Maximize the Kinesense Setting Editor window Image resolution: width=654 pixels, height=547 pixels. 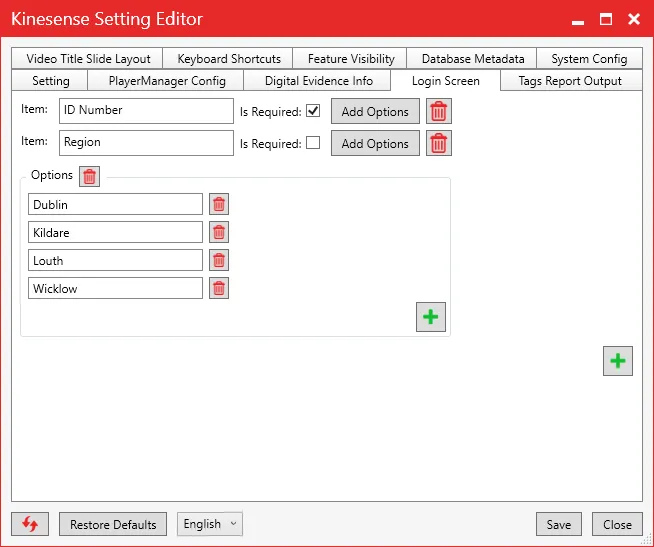(x=606, y=19)
